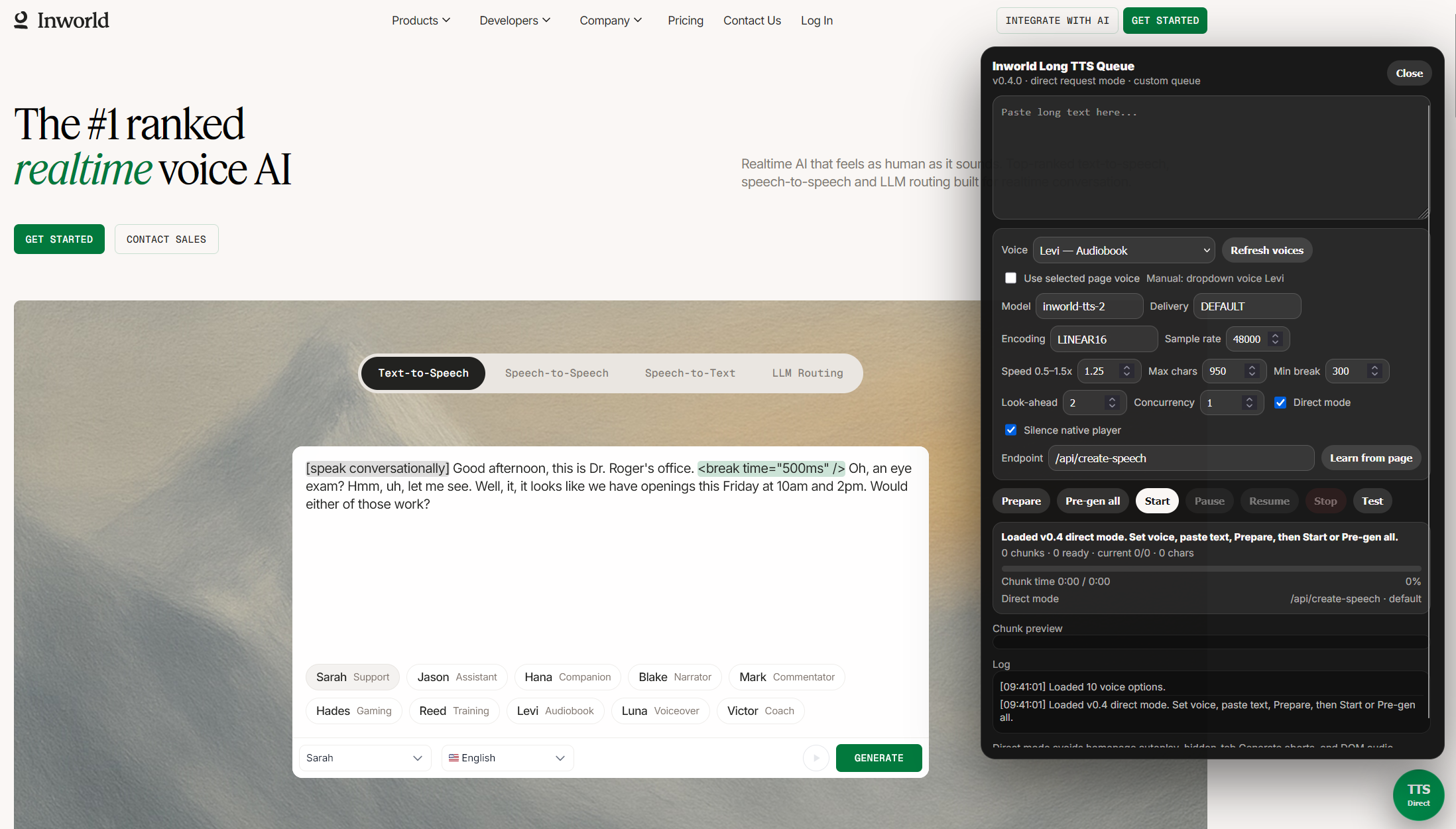Click the Paste long text area
Viewport: 1456px width, 829px height.
(1211, 158)
